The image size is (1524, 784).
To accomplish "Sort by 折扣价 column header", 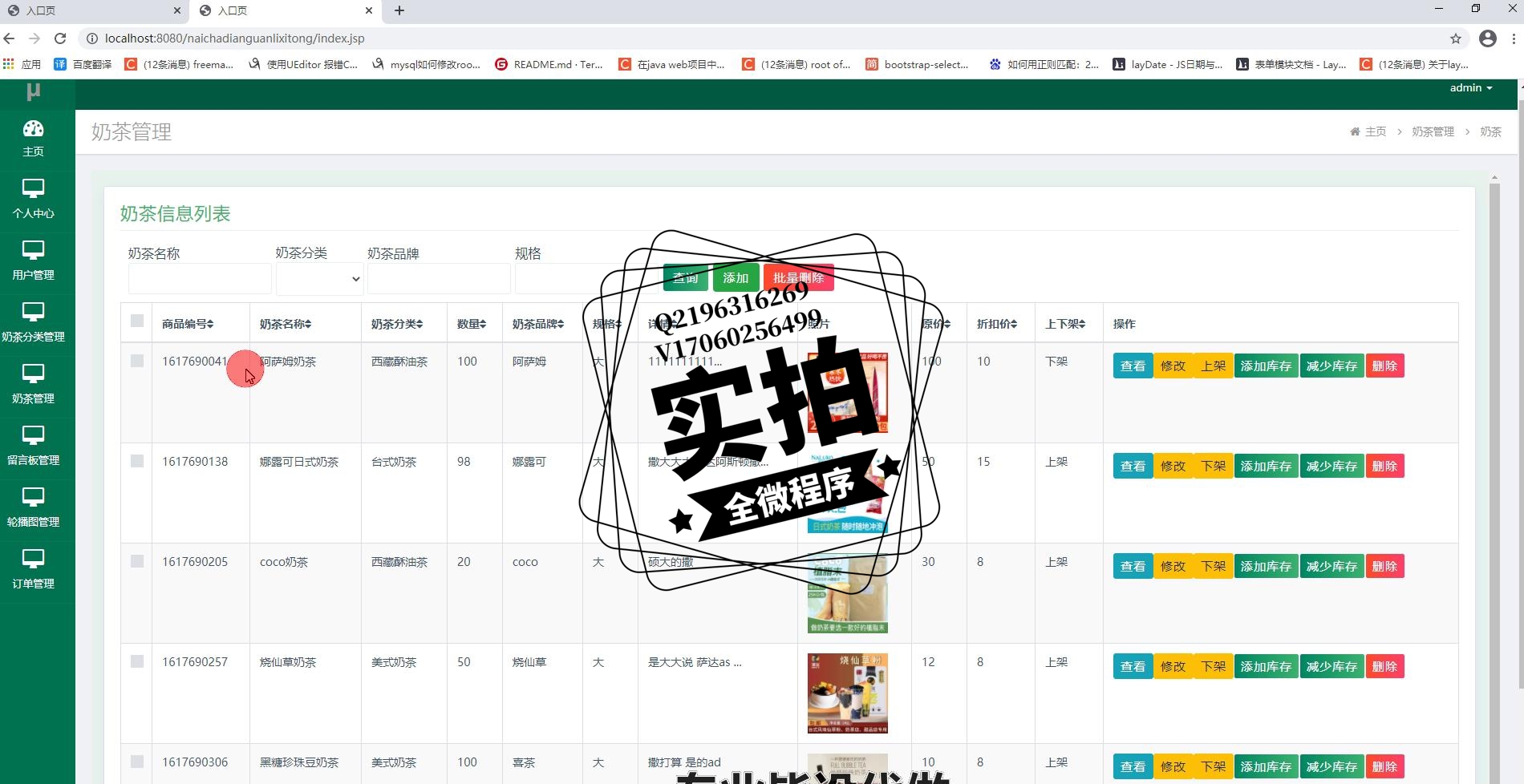I will (997, 324).
